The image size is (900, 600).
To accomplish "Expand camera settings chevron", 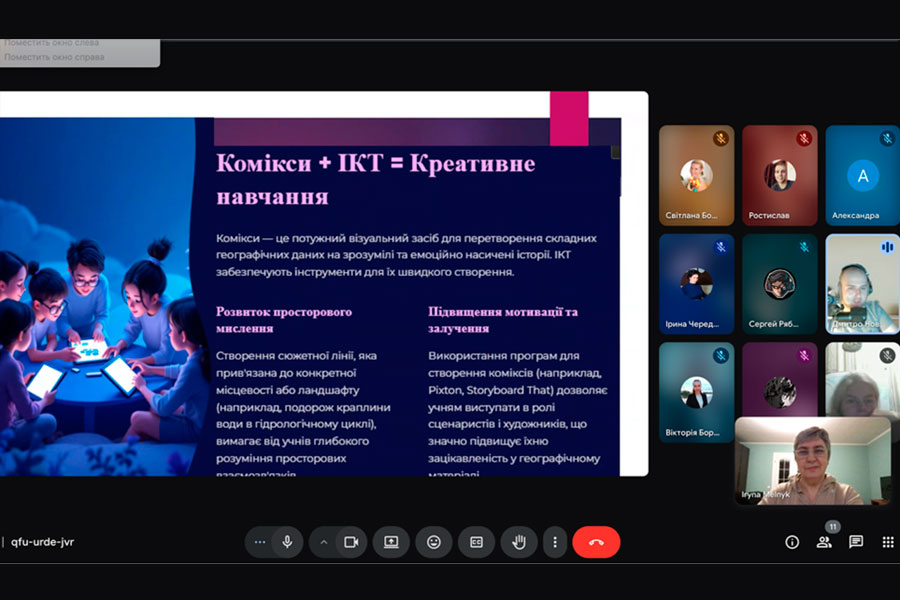I will (x=324, y=542).
